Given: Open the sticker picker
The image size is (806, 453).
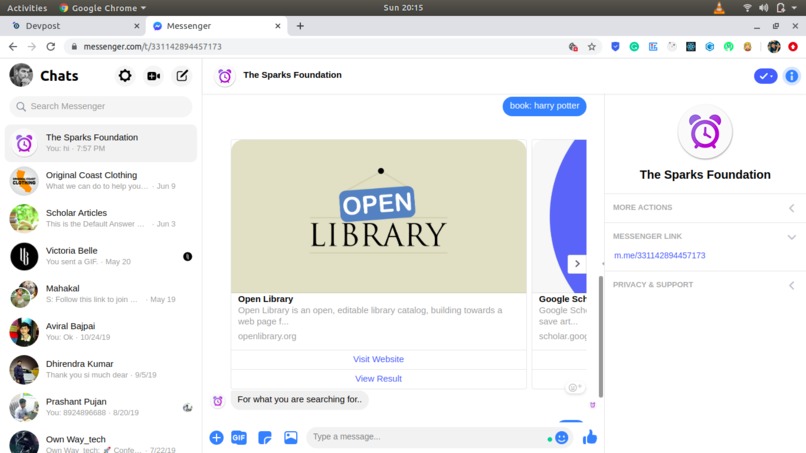Looking at the screenshot, I should click(x=265, y=438).
